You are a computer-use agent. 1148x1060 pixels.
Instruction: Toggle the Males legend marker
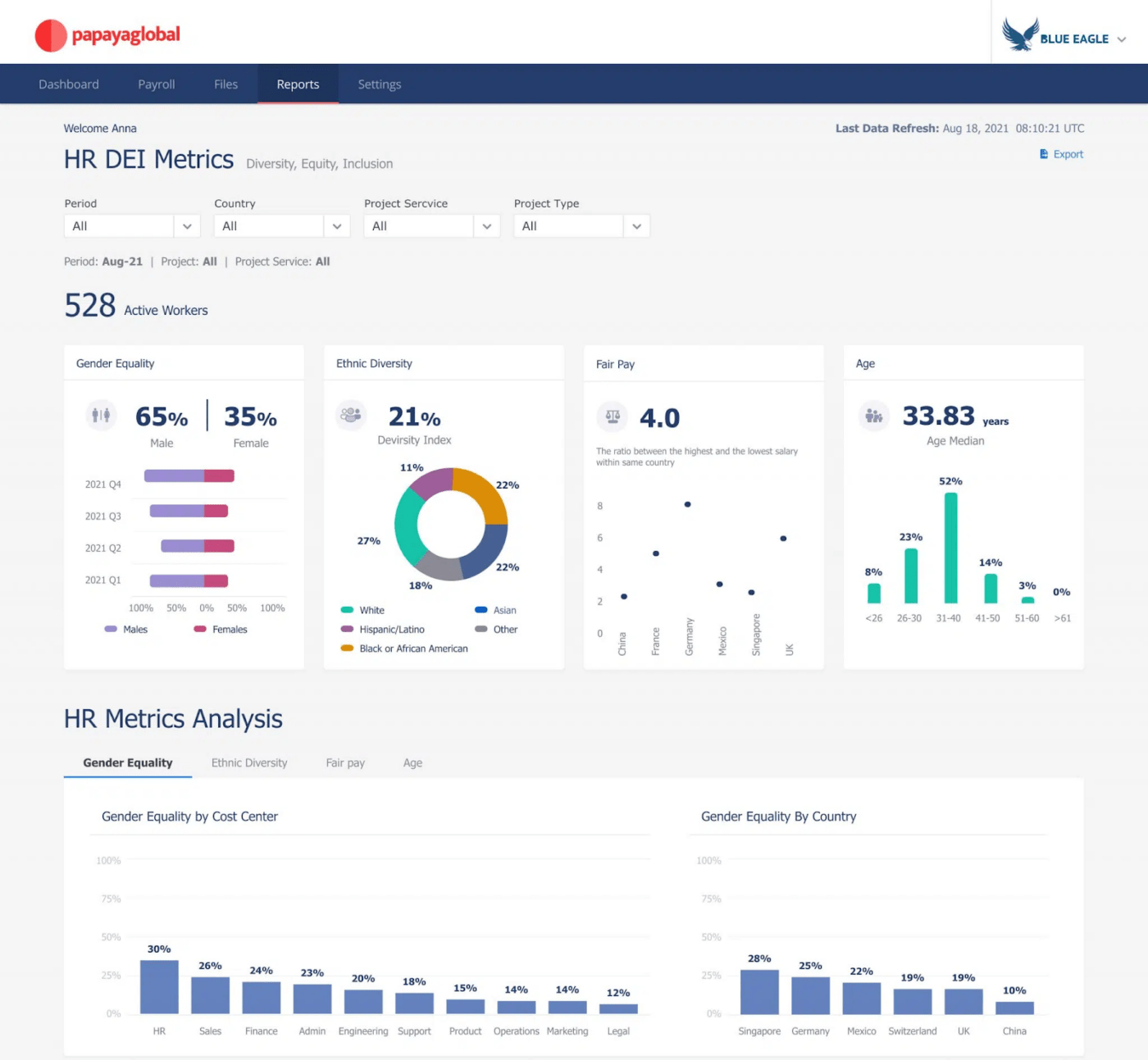pyautogui.click(x=111, y=629)
